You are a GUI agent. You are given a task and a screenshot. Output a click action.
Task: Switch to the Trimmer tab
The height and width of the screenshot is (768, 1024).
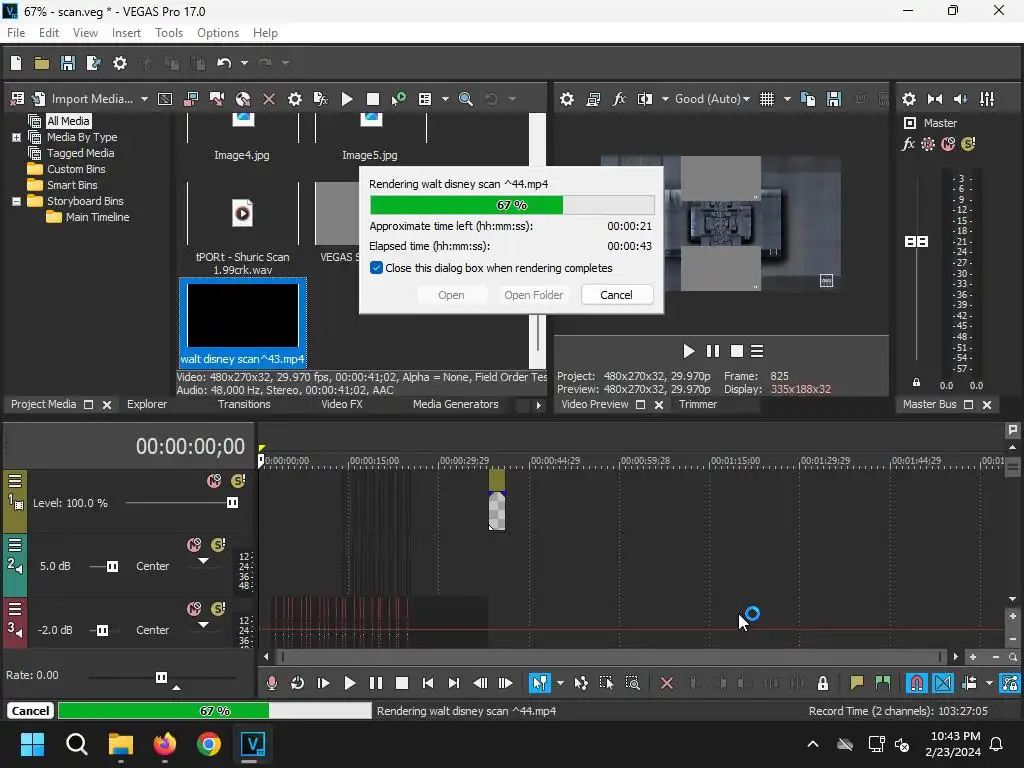pos(697,404)
